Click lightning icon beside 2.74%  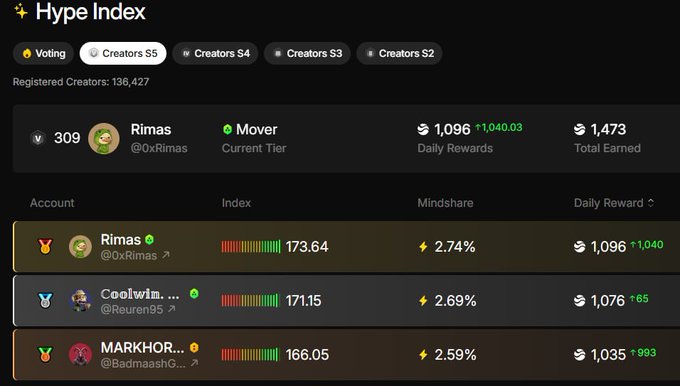[423, 247]
